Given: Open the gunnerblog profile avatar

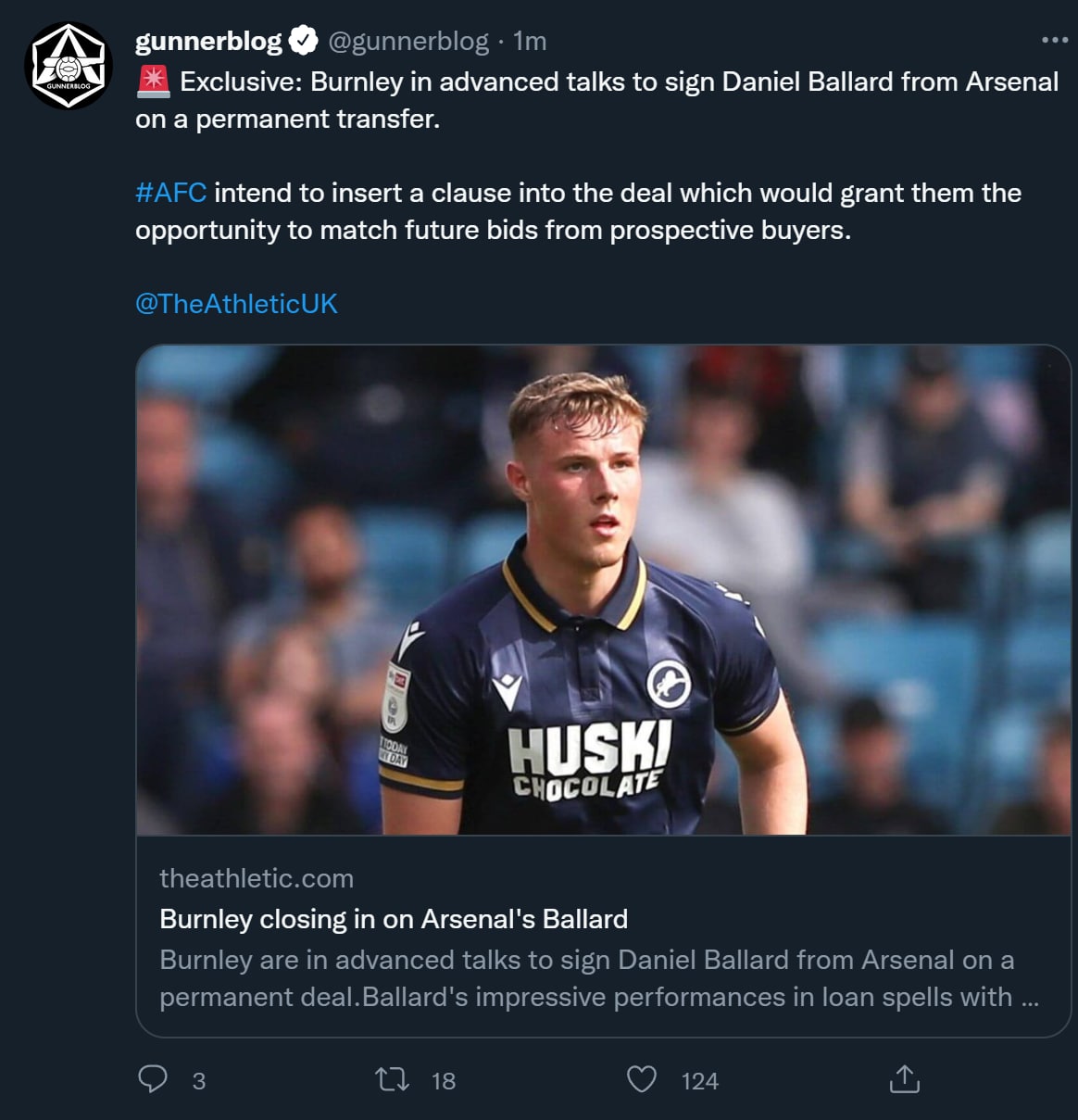Looking at the screenshot, I should (69, 67).
